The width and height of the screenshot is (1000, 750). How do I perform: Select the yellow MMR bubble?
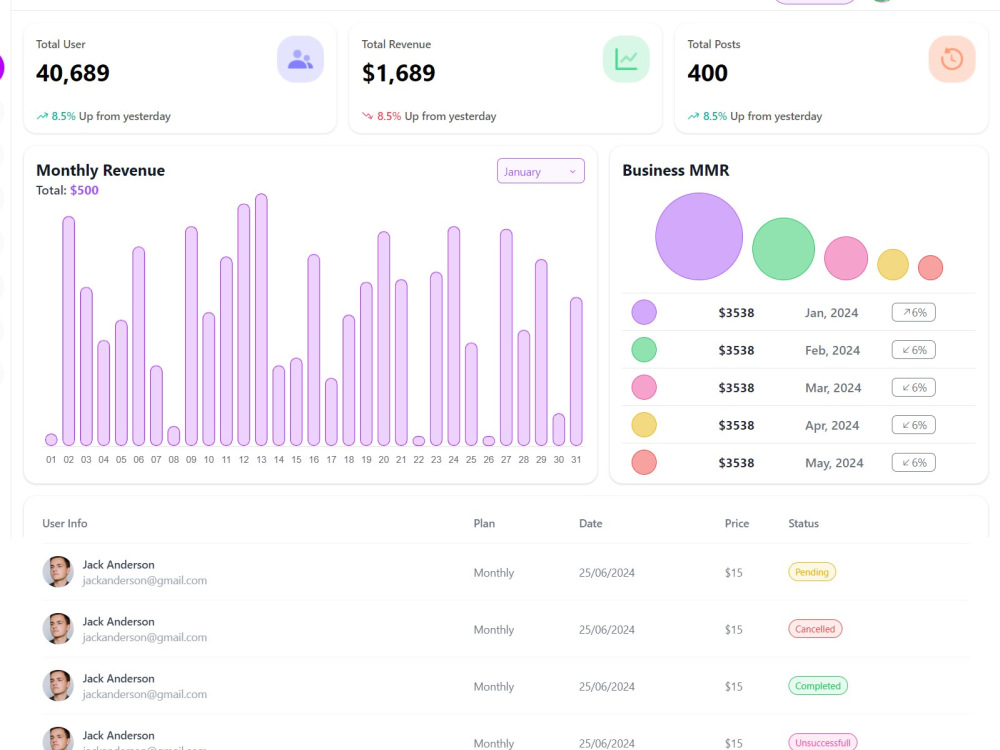(x=893, y=265)
